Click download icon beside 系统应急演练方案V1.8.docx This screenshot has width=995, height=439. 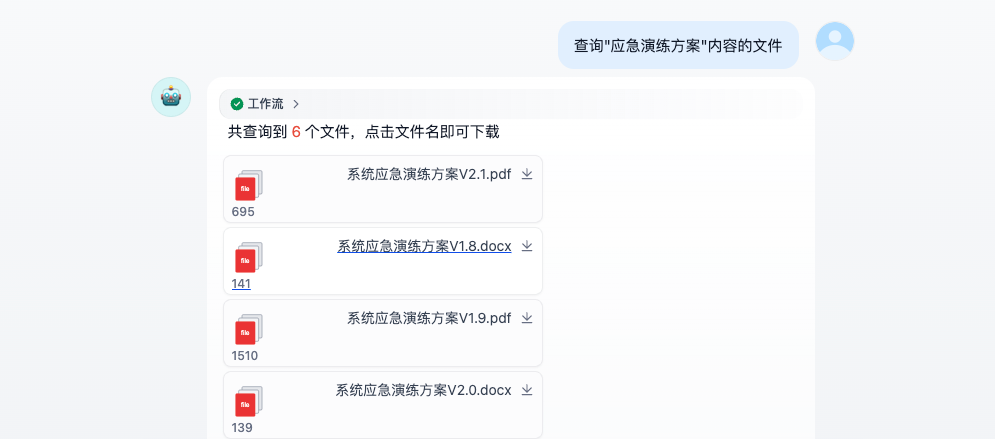[527, 246]
